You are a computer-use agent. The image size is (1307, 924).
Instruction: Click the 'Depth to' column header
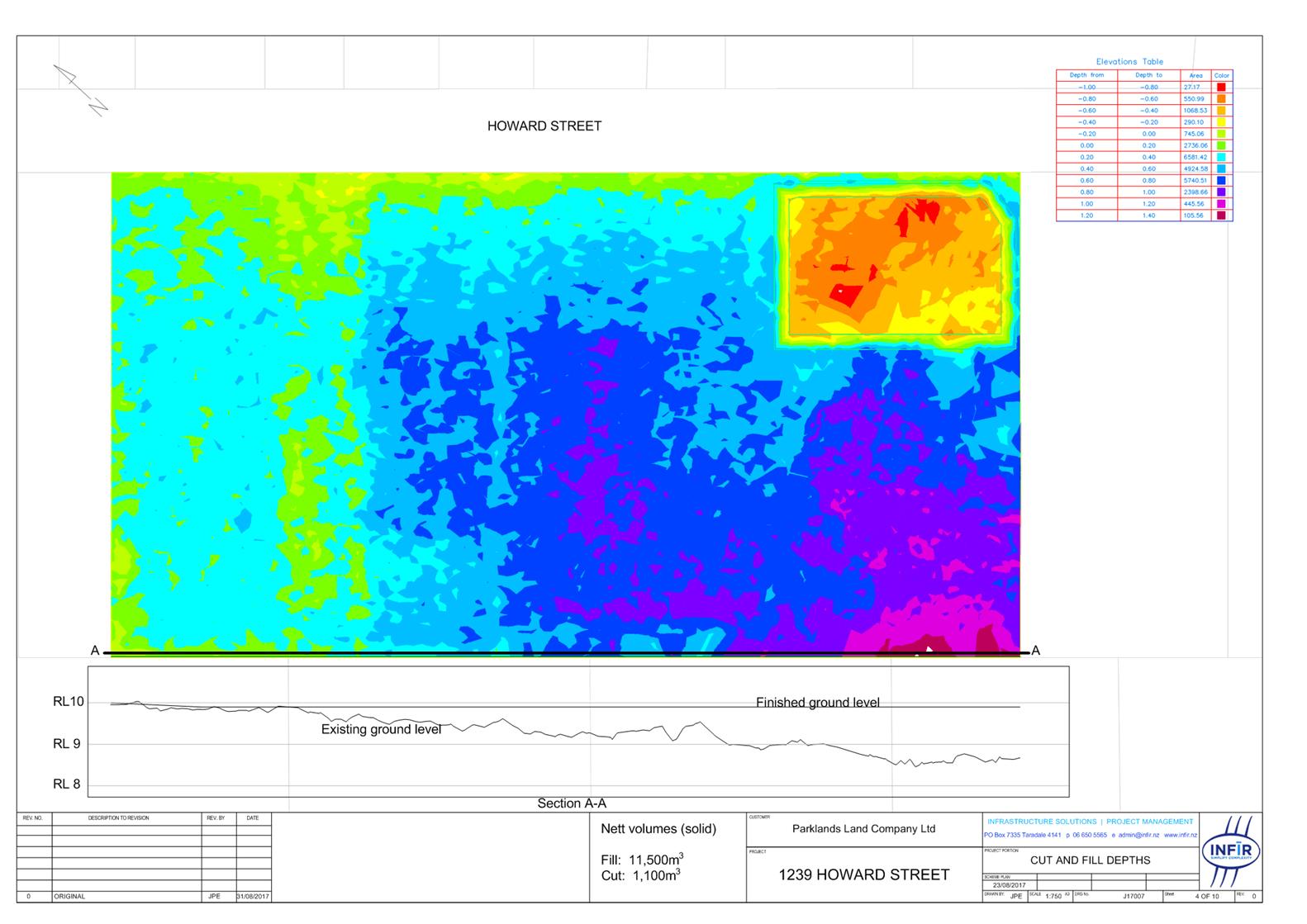pyautogui.click(x=1148, y=75)
